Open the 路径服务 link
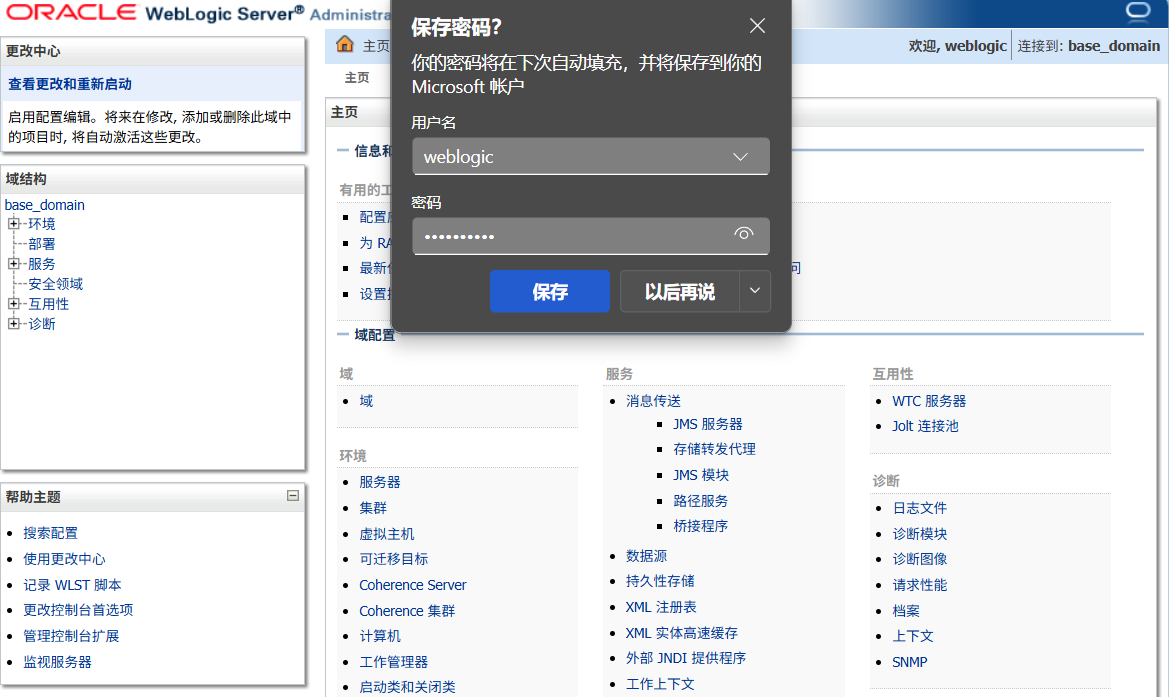 click(701, 501)
